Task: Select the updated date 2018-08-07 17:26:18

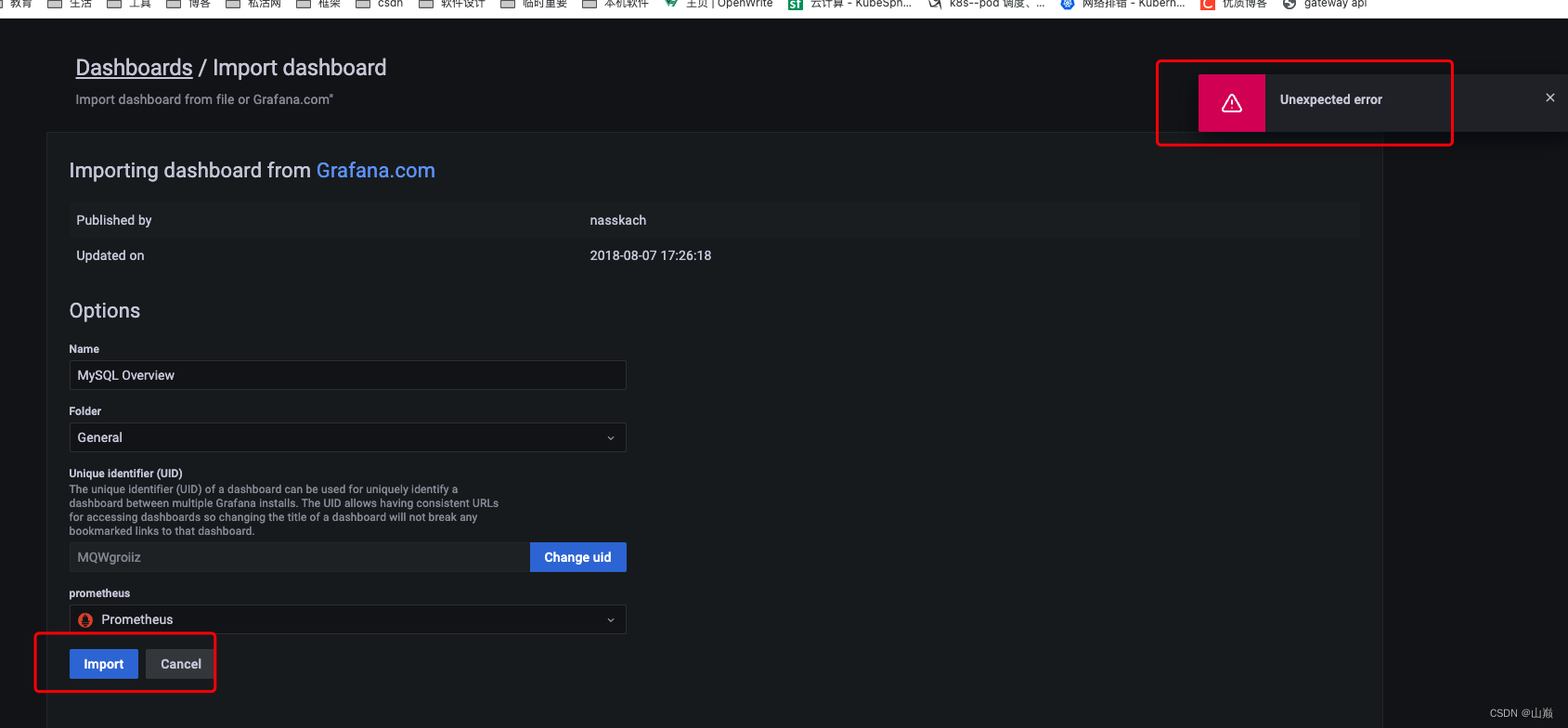Action: [651, 255]
